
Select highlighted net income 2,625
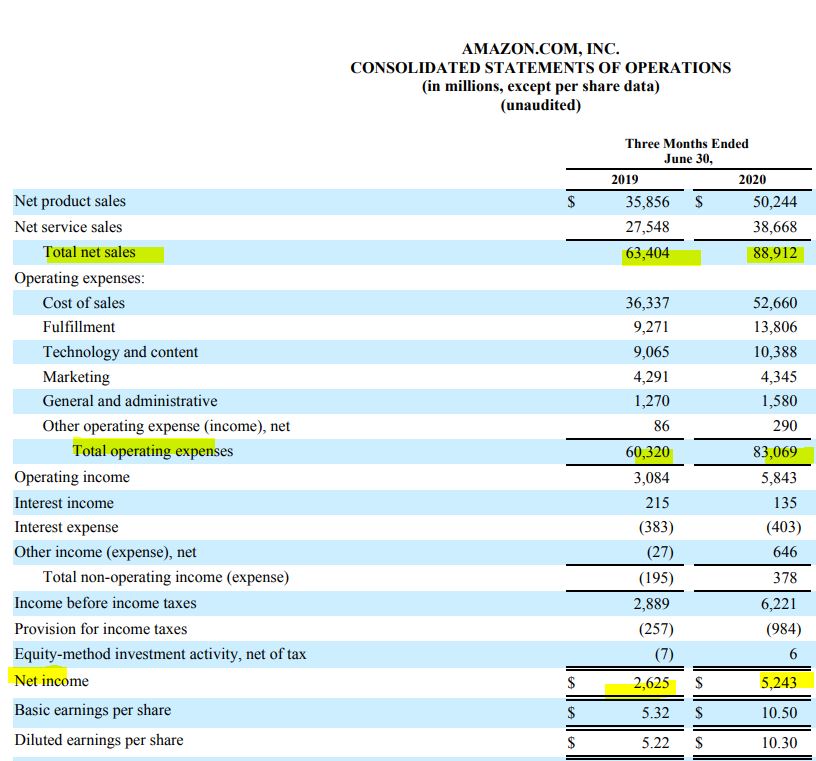pos(651,682)
